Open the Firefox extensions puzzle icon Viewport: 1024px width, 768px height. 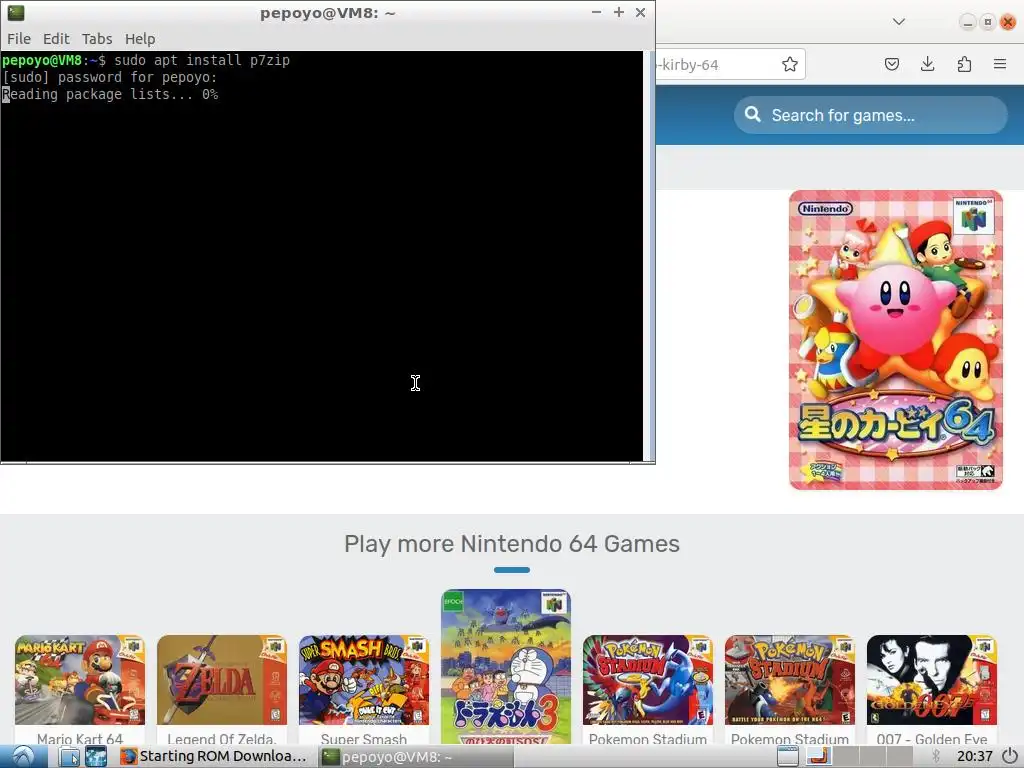pyautogui.click(x=964, y=64)
